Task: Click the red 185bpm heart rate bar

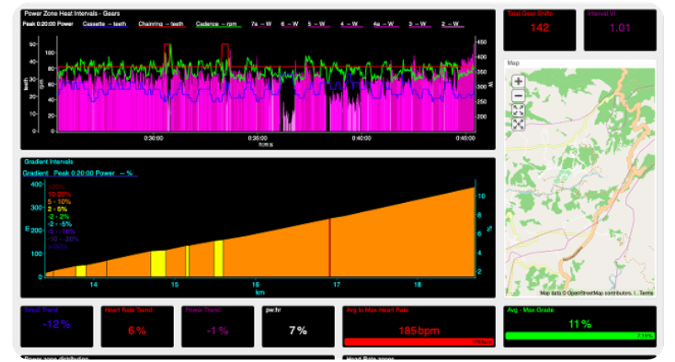Action: [x=419, y=342]
